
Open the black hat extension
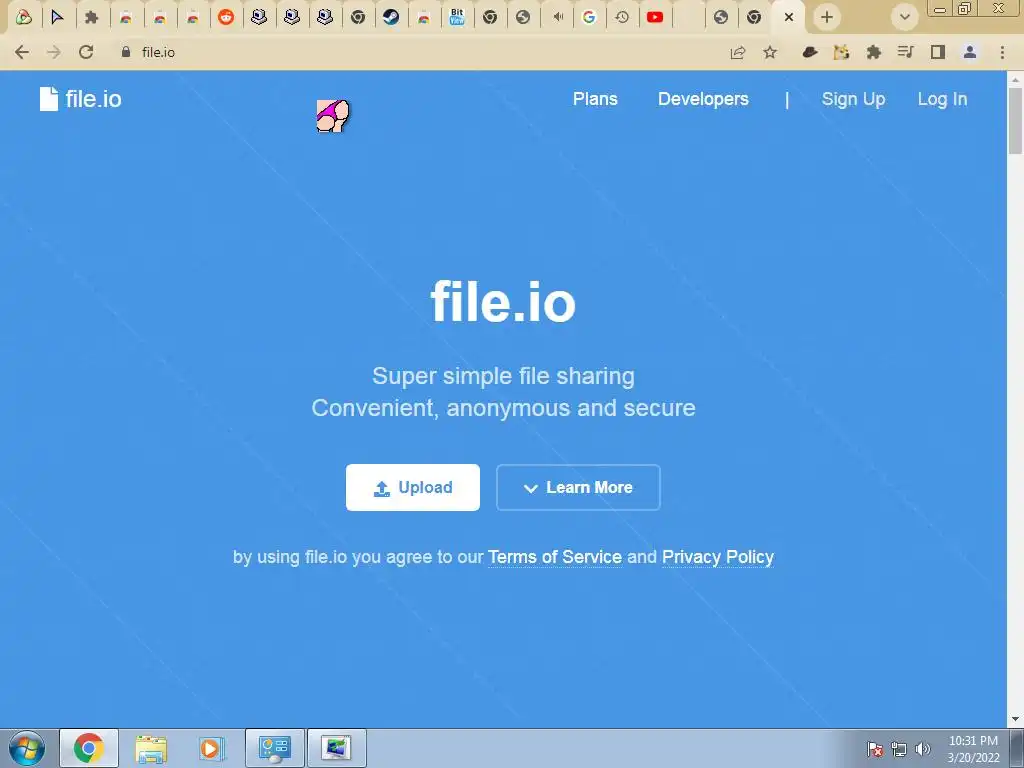click(x=810, y=52)
